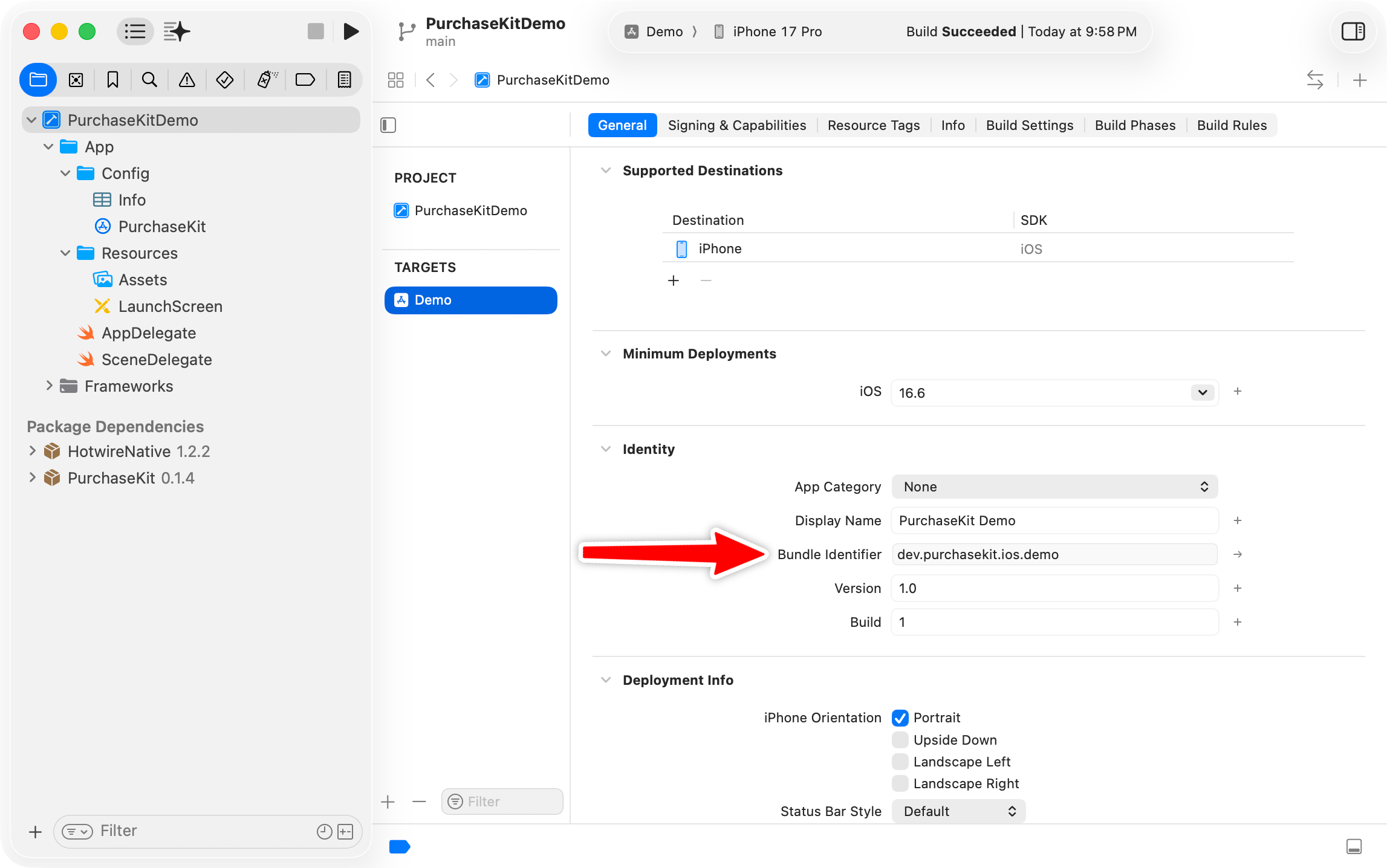Open the Find navigator

tap(149, 79)
